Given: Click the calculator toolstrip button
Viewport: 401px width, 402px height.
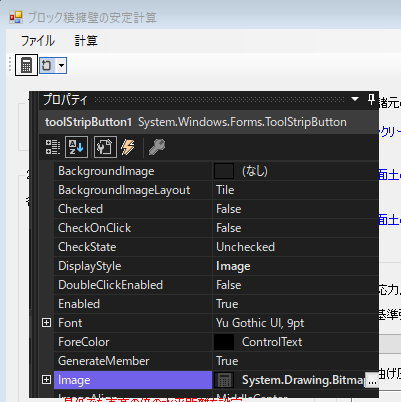Looking at the screenshot, I should pyautogui.click(x=26, y=65).
